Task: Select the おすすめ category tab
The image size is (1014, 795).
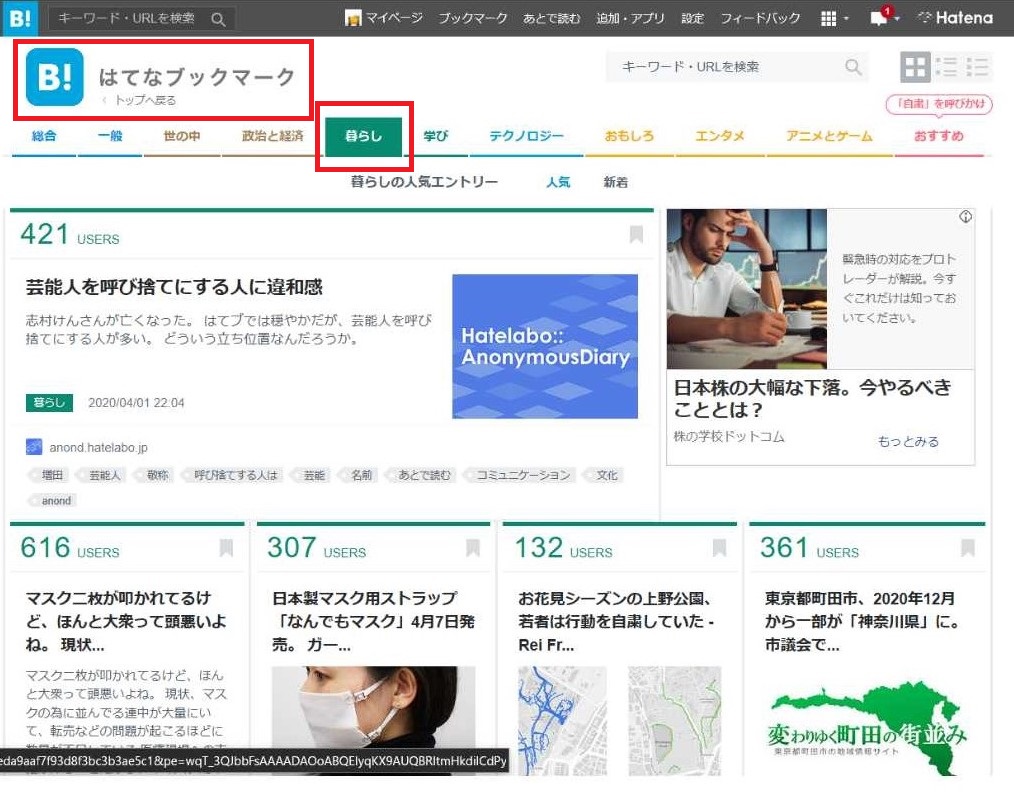Action: pyautogui.click(x=938, y=136)
